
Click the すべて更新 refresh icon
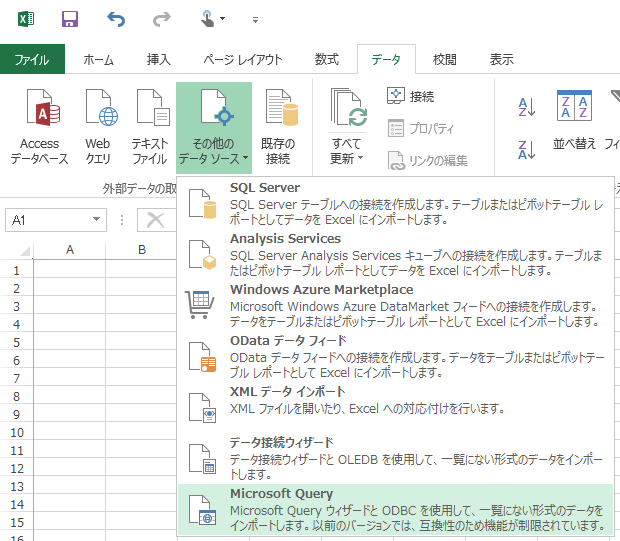point(348,108)
